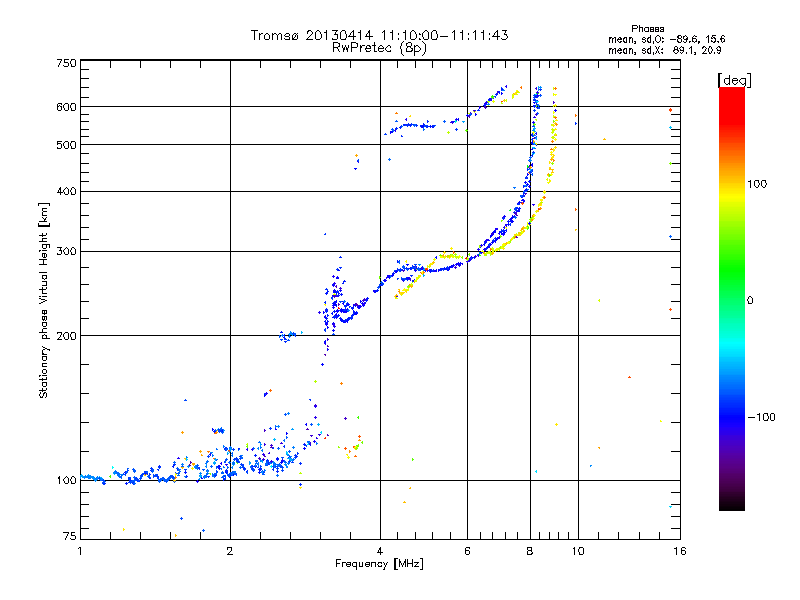Click the y-axis tick label '300'
The width and height of the screenshot is (800, 600).
coord(66,251)
